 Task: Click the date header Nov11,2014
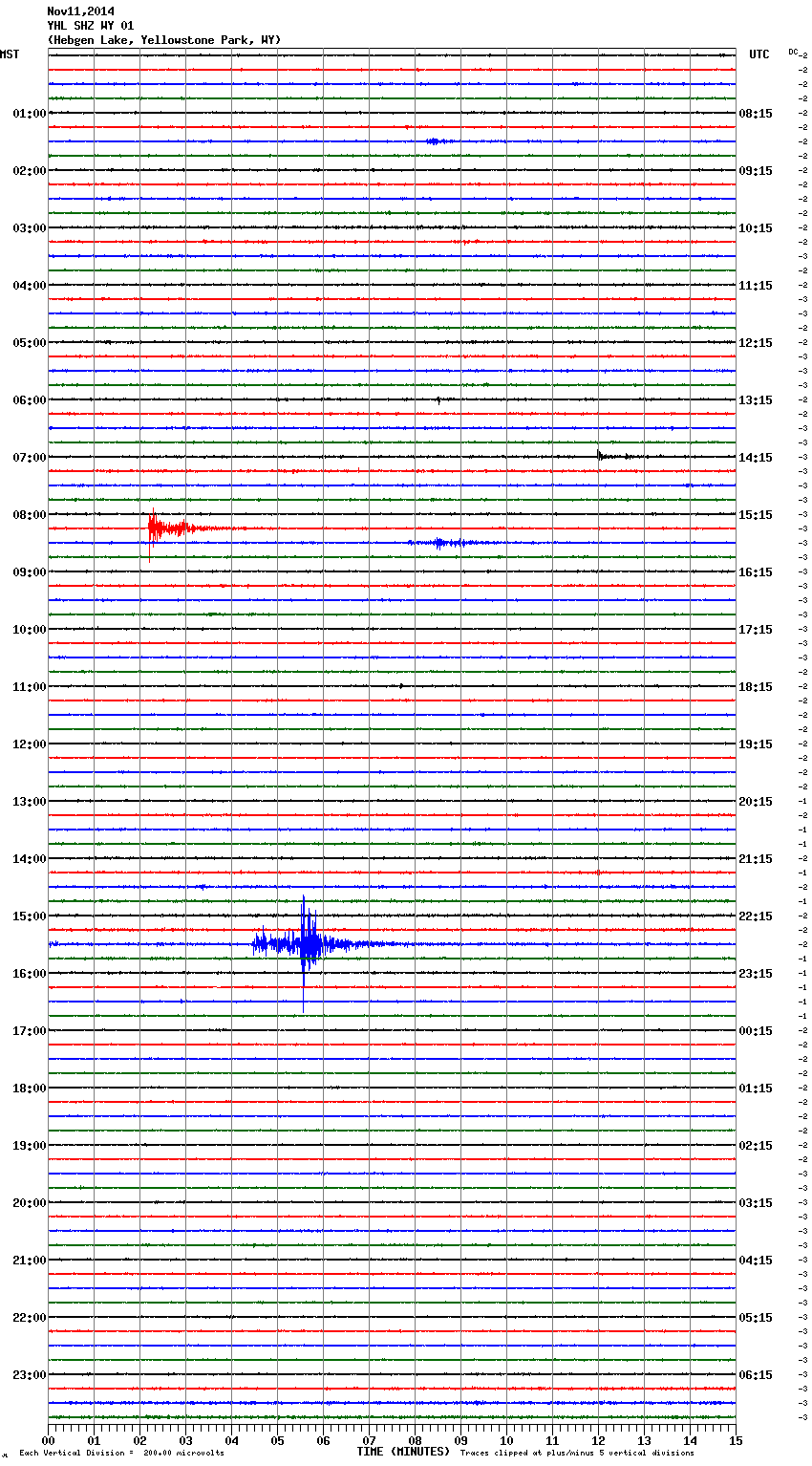pyautogui.click(x=80, y=11)
